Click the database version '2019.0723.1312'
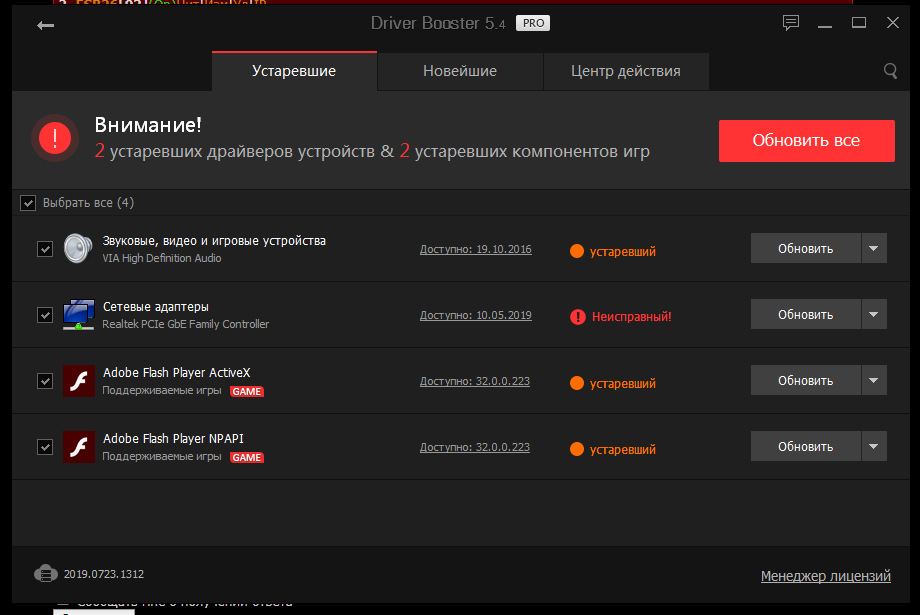The width and height of the screenshot is (920, 615). click(x=104, y=574)
